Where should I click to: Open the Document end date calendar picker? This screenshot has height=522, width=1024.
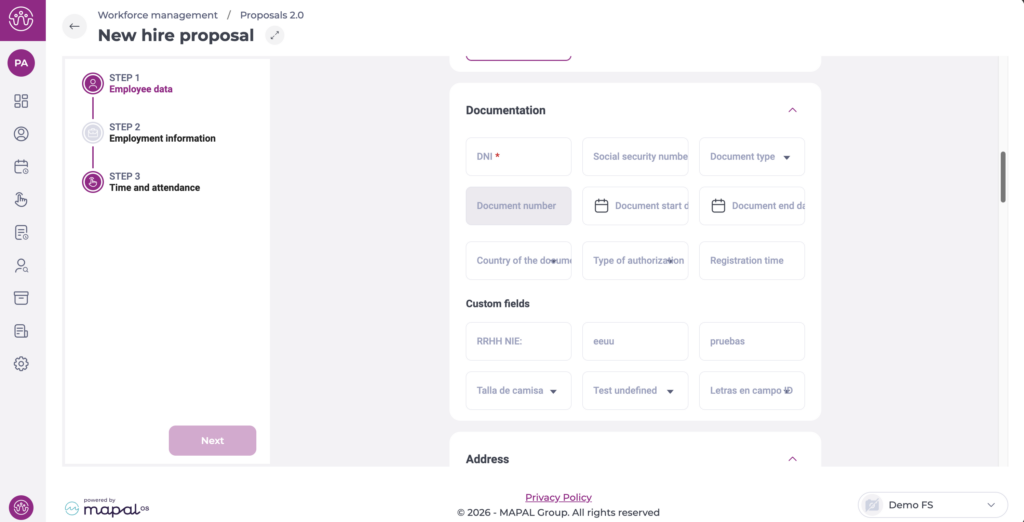pos(718,206)
